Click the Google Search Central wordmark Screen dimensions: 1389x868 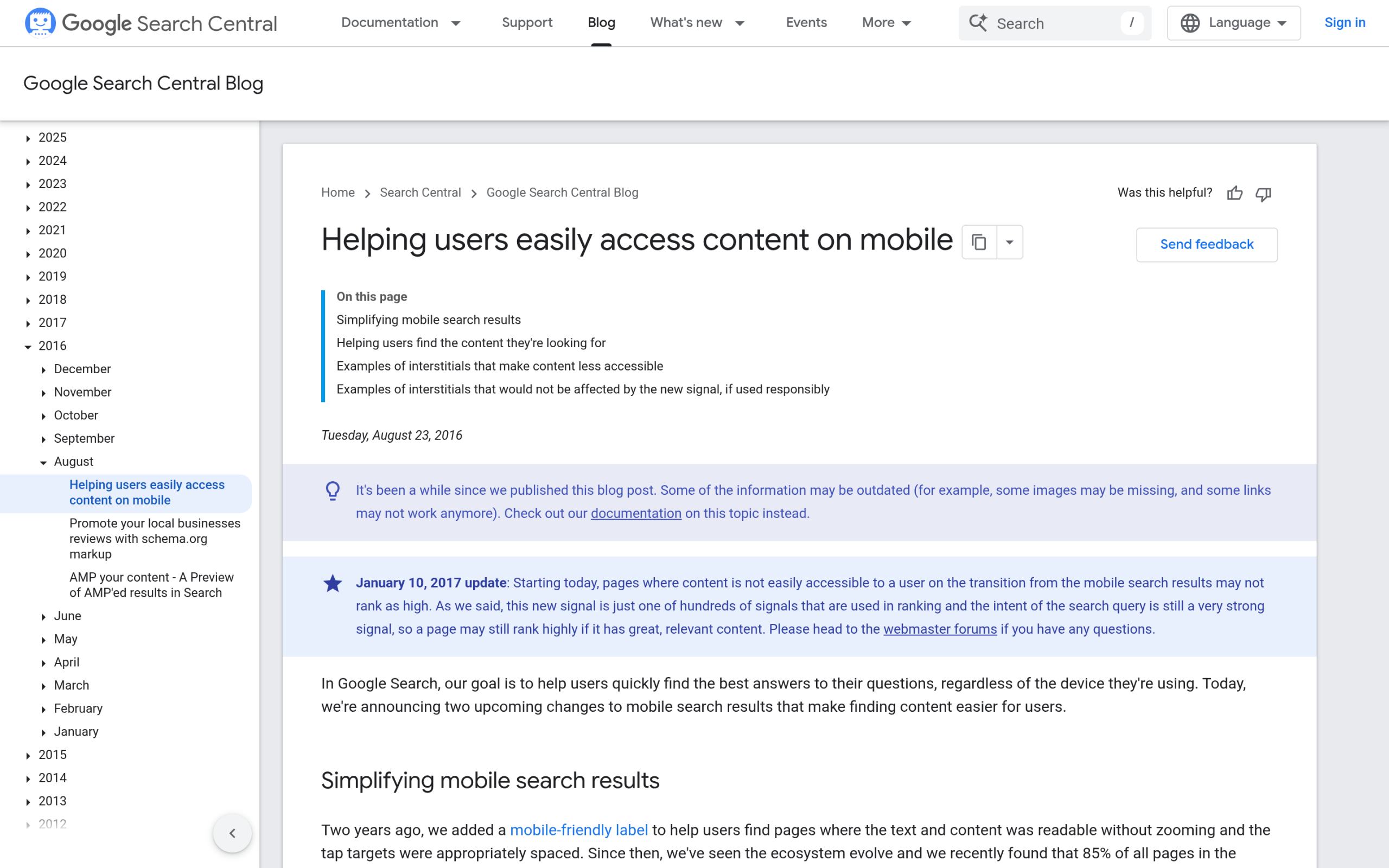[169, 23]
